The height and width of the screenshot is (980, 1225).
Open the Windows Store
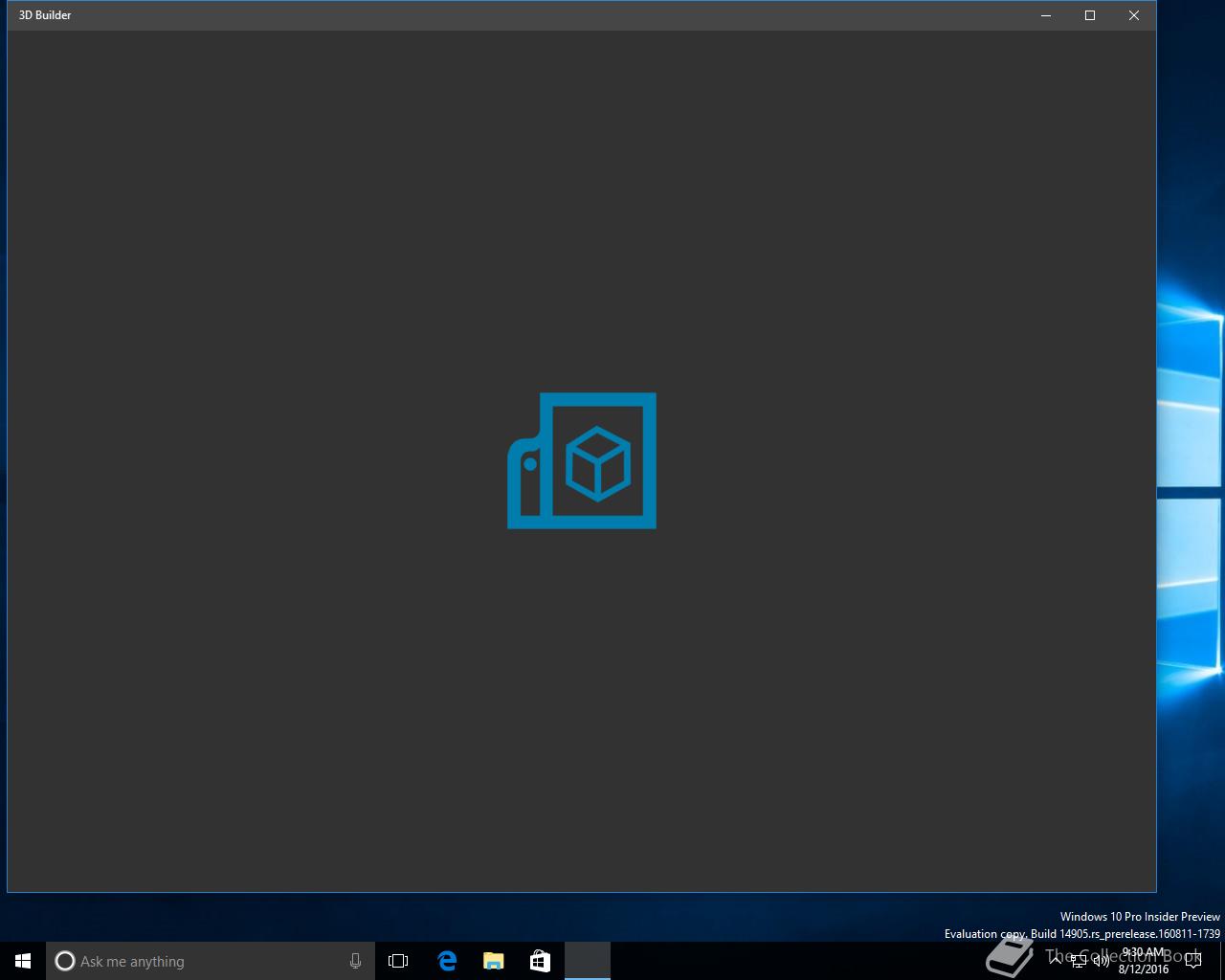(540, 961)
